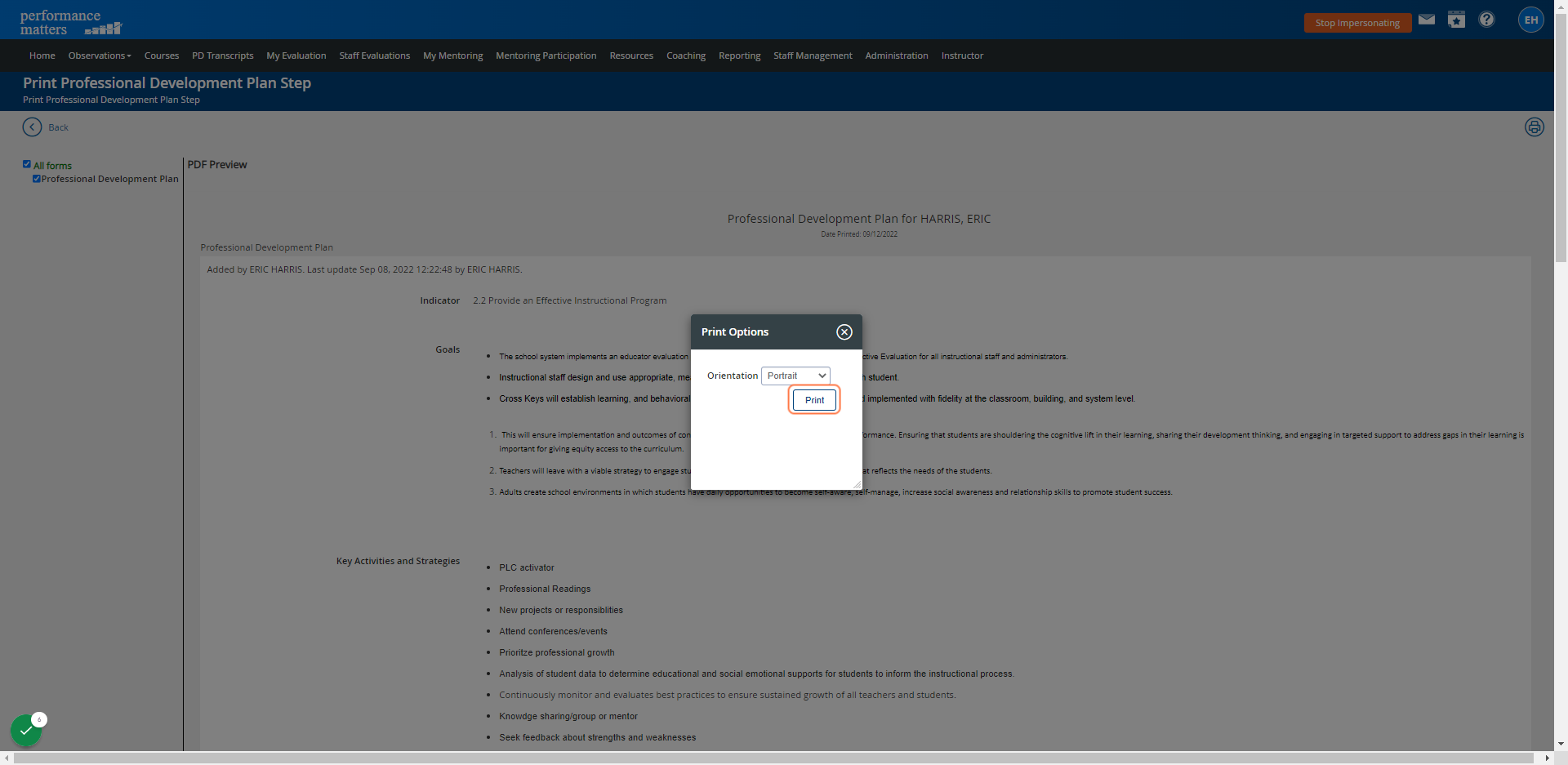Open the Reporting menu item

click(x=740, y=56)
